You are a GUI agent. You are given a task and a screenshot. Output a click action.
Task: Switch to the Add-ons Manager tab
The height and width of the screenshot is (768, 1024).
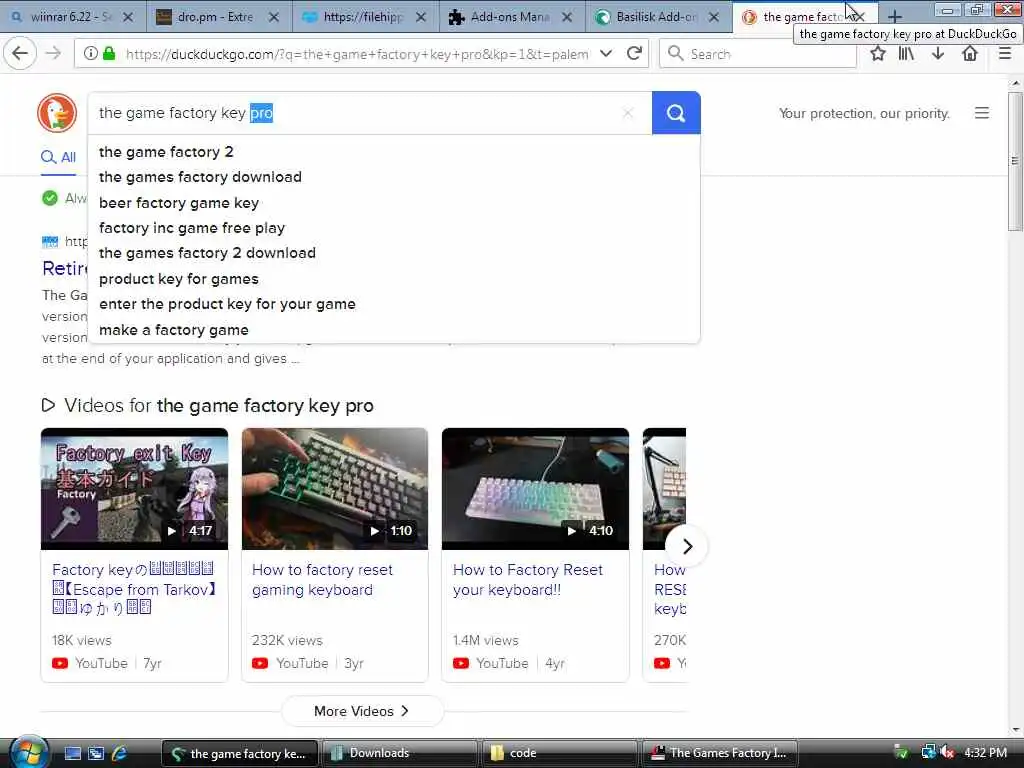coord(511,17)
